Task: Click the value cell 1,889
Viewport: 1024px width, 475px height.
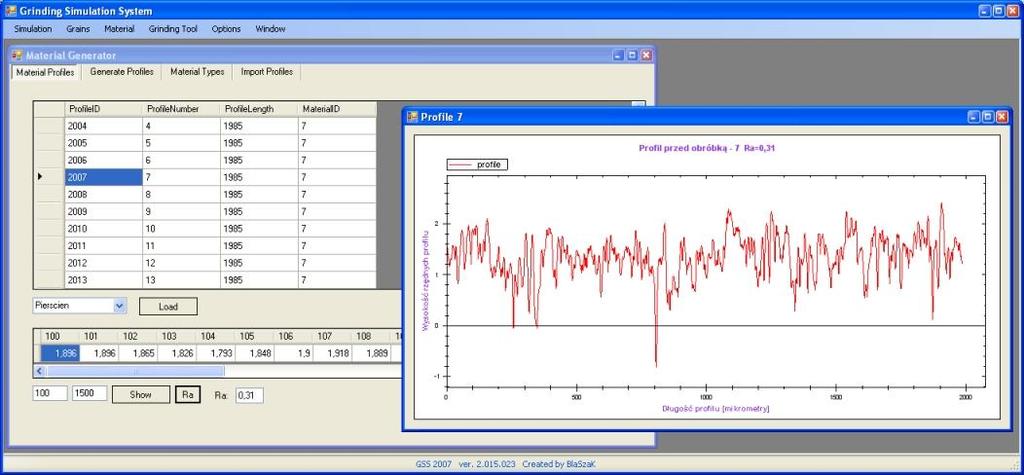Action: (x=371, y=353)
